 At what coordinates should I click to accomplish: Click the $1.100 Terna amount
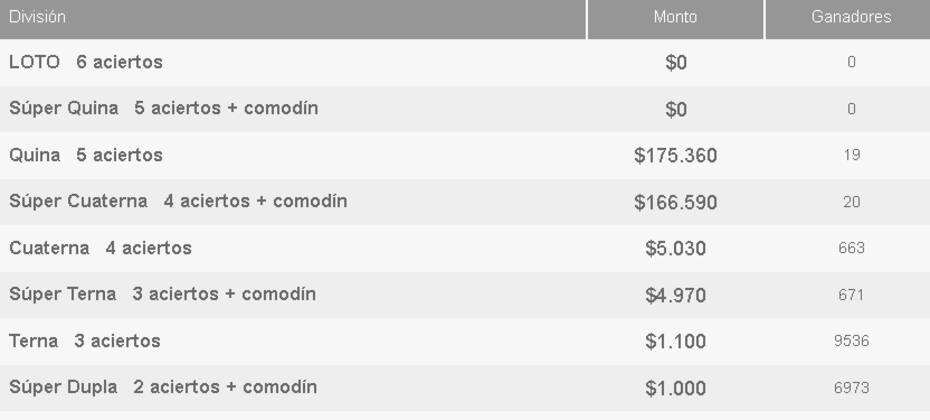[x=676, y=342]
